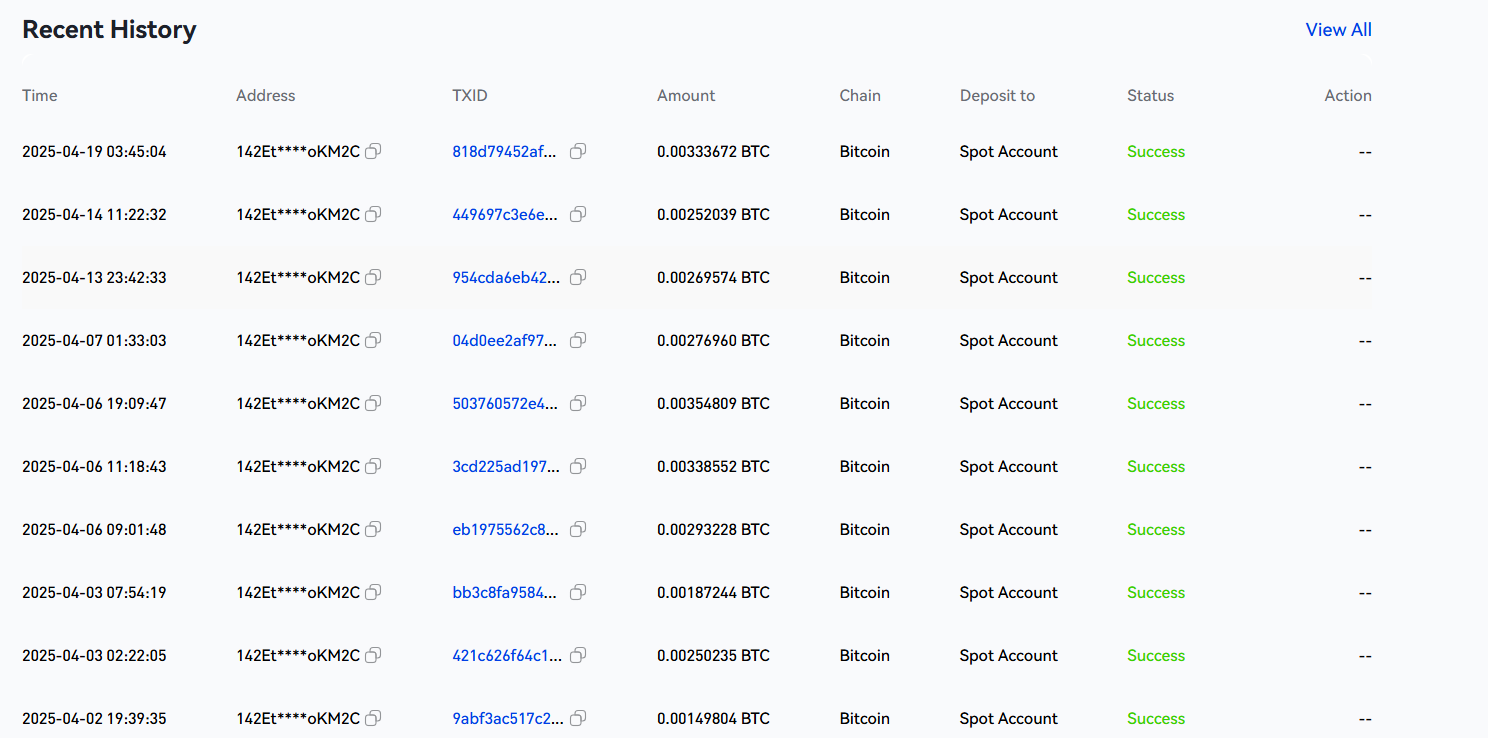Copy TXID 818d79452af using its copy icon
Screen dimensions: 1488x738
(577, 152)
